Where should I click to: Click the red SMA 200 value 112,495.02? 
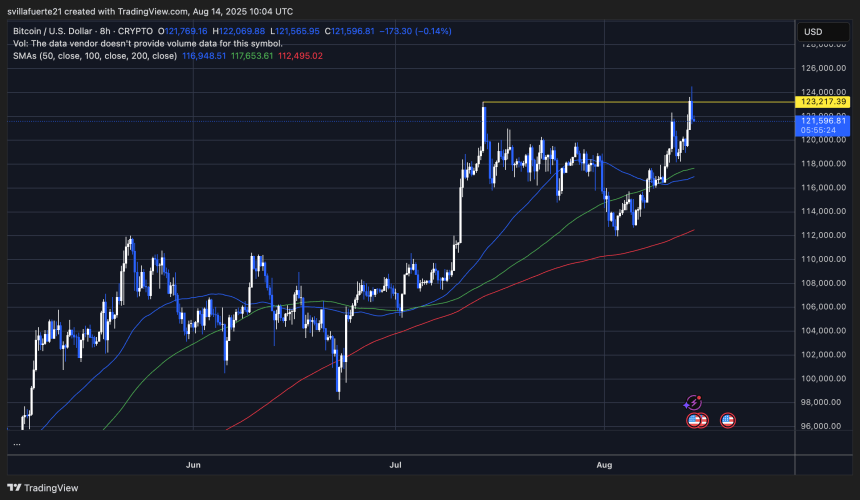tap(300, 56)
